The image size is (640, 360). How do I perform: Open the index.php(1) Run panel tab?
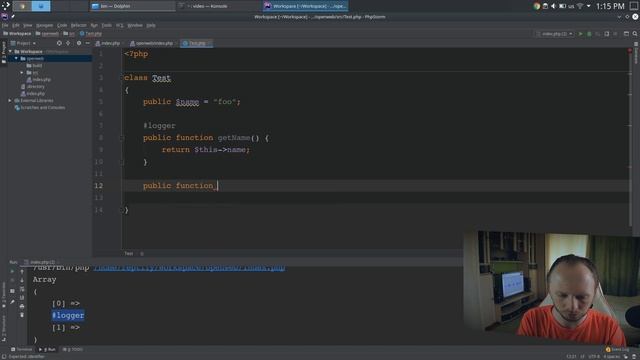coord(42,262)
